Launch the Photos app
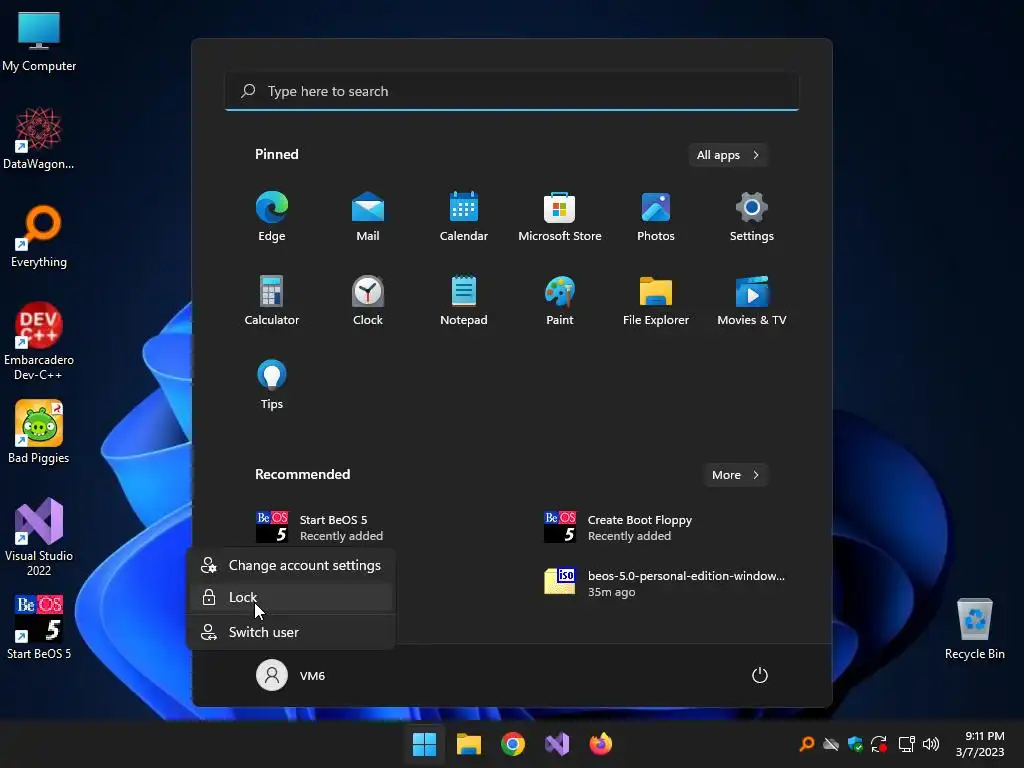 [x=656, y=216]
